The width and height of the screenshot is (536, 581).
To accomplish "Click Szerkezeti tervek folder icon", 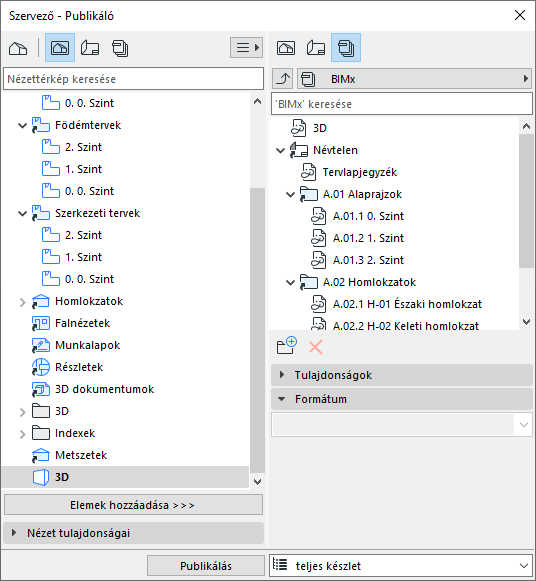I will [41, 213].
